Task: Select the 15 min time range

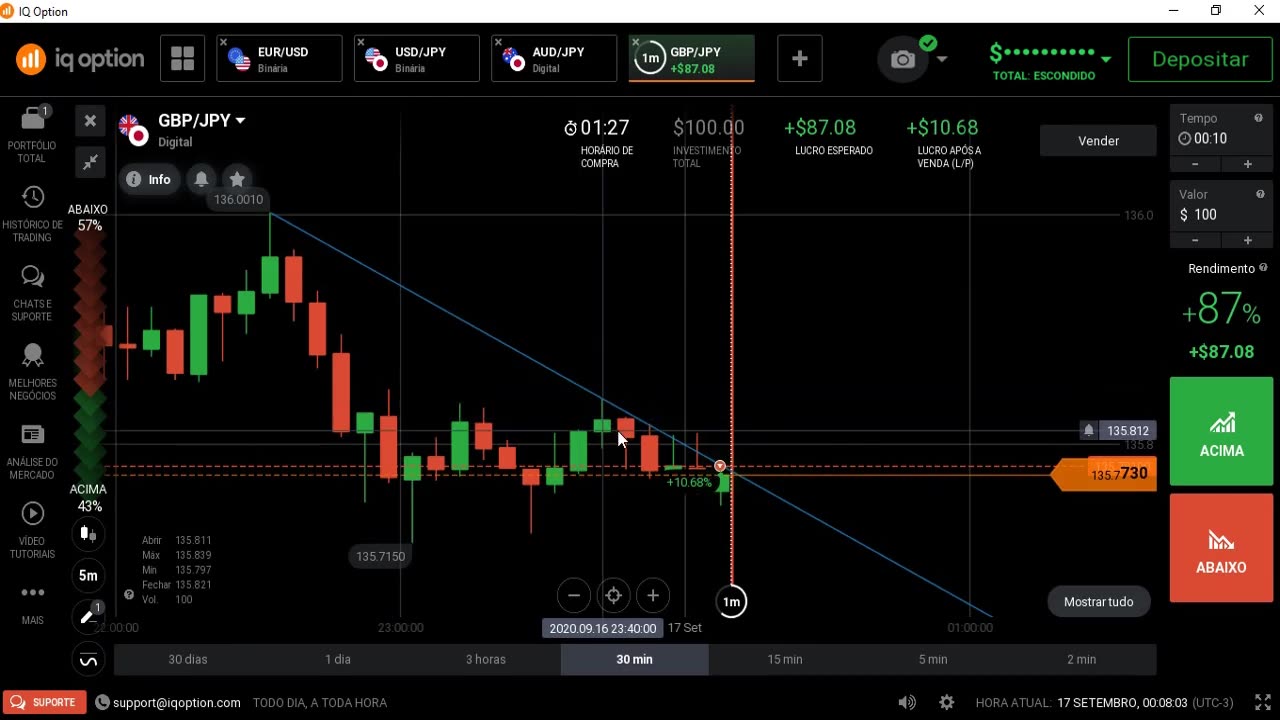Action: pyautogui.click(x=785, y=659)
